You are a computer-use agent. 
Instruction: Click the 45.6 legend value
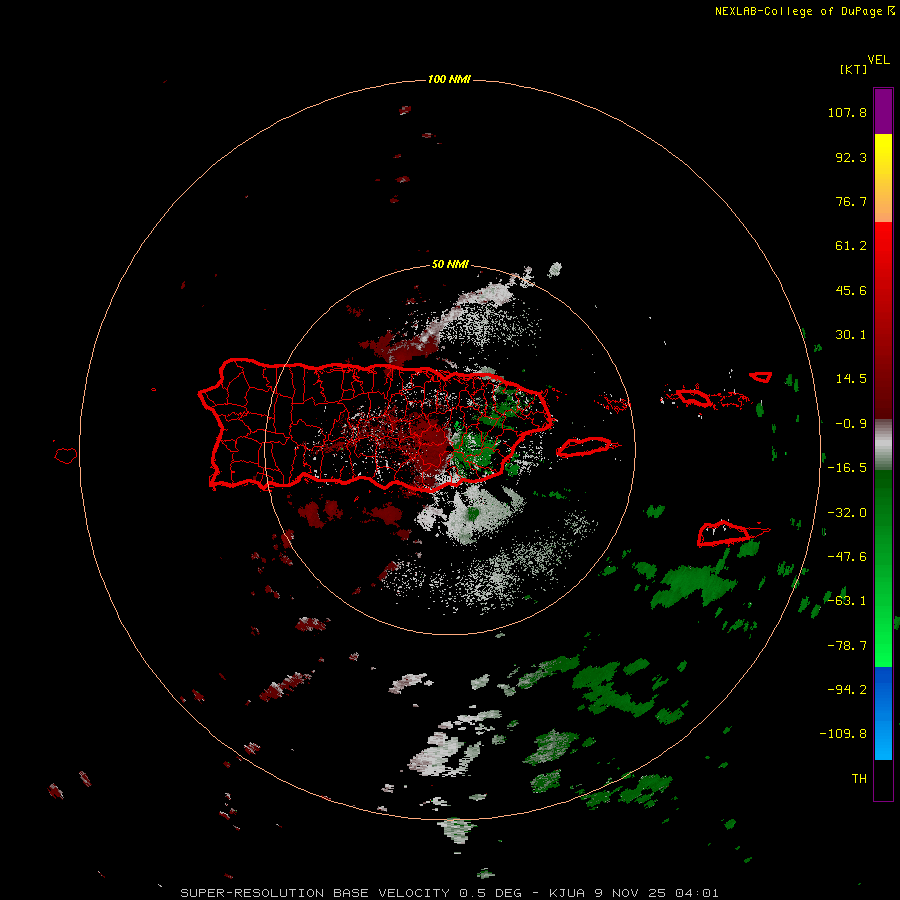coord(851,290)
